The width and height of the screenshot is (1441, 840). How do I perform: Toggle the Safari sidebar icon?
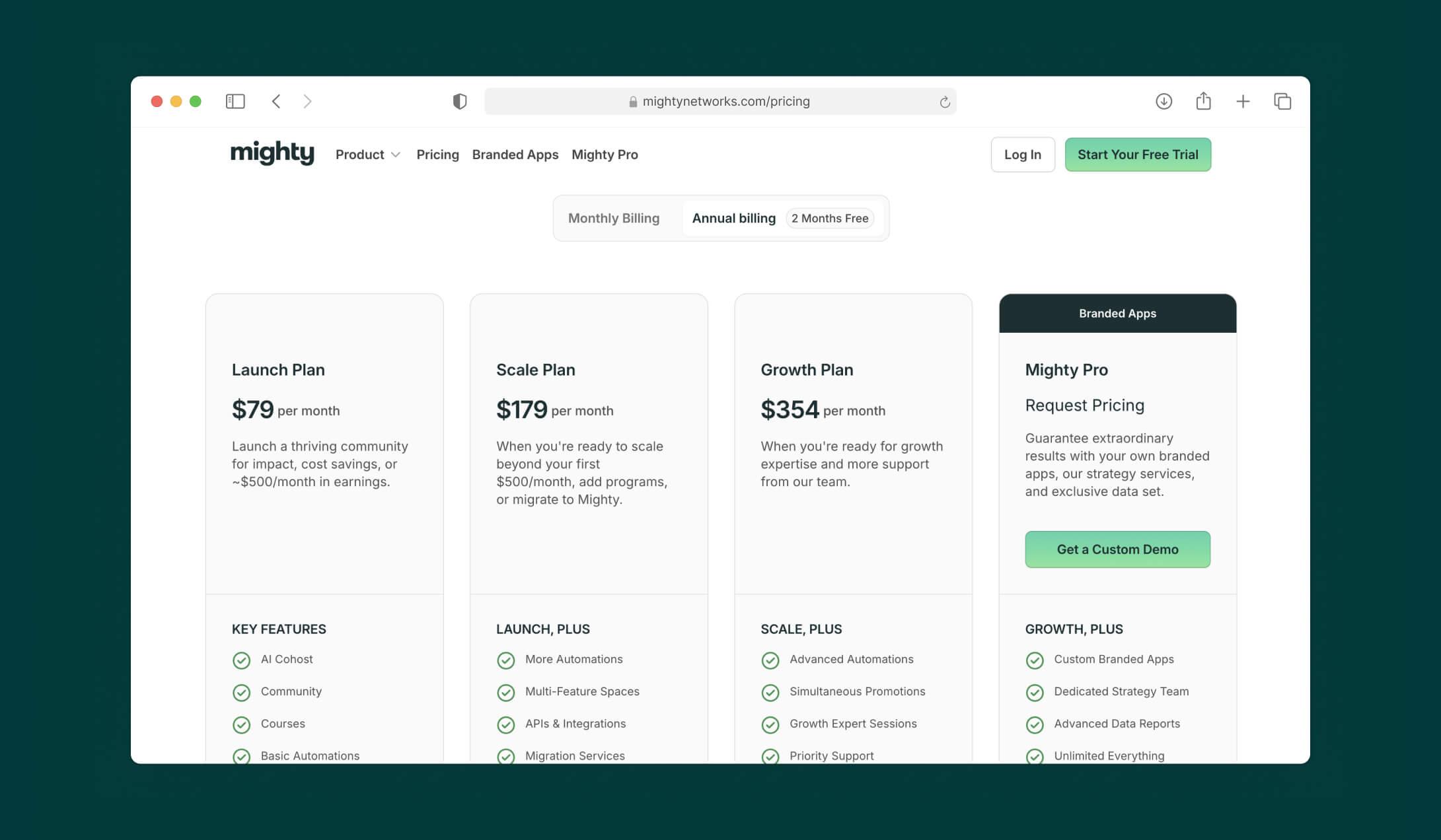point(235,101)
